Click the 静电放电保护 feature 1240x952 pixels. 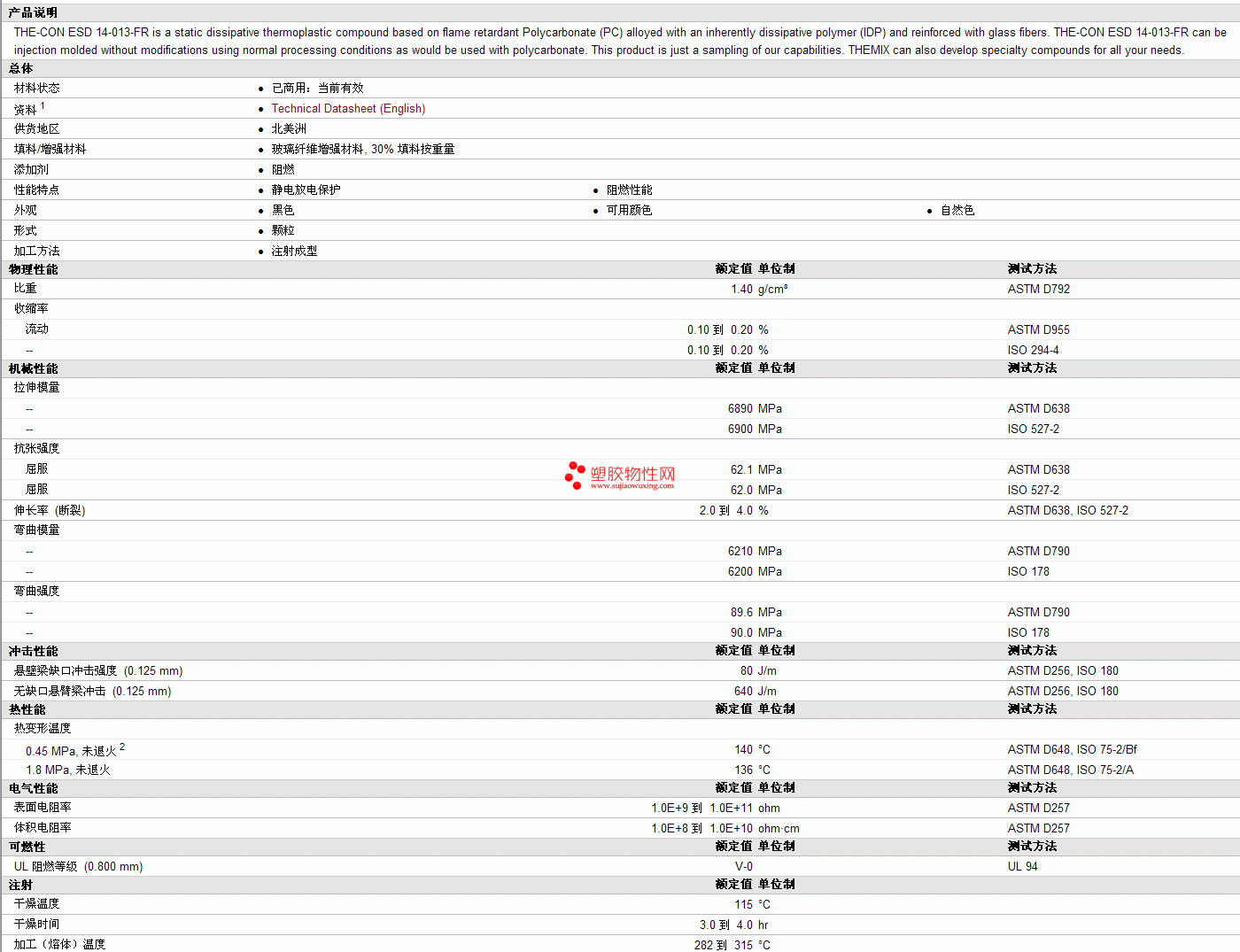[306, 190]
